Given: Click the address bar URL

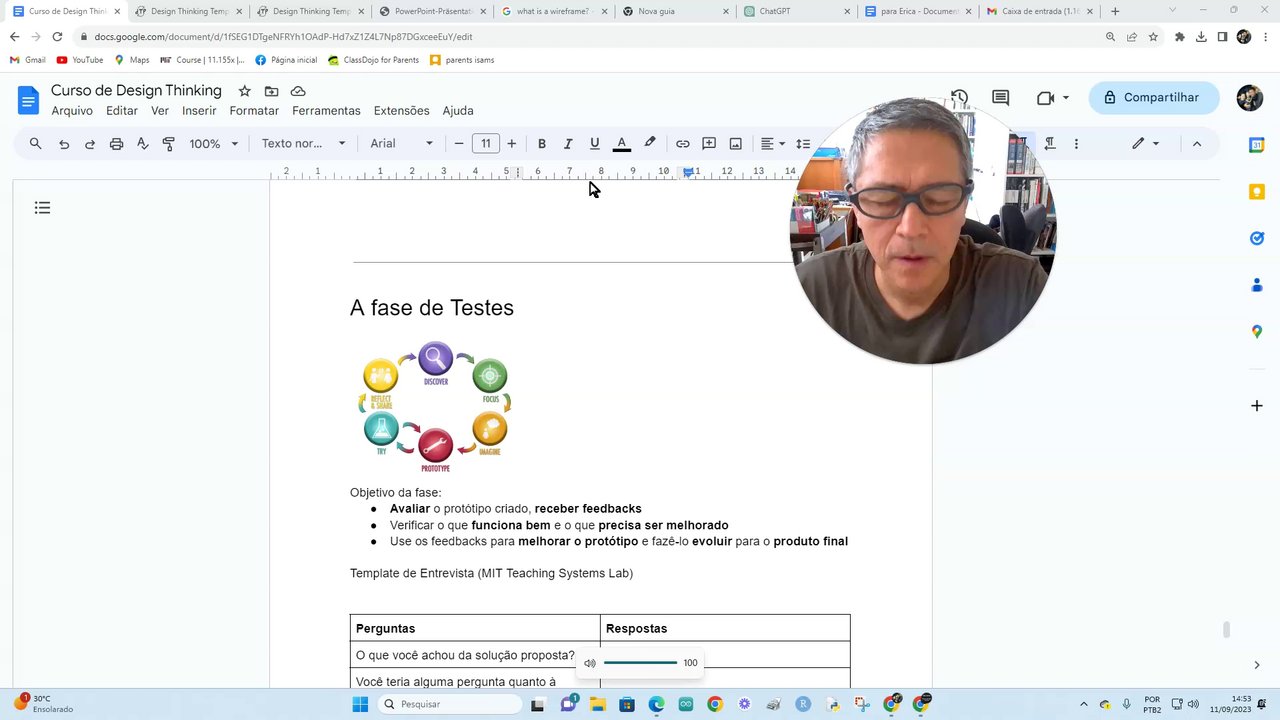Looking at the screenshot, I should (284, 37).
